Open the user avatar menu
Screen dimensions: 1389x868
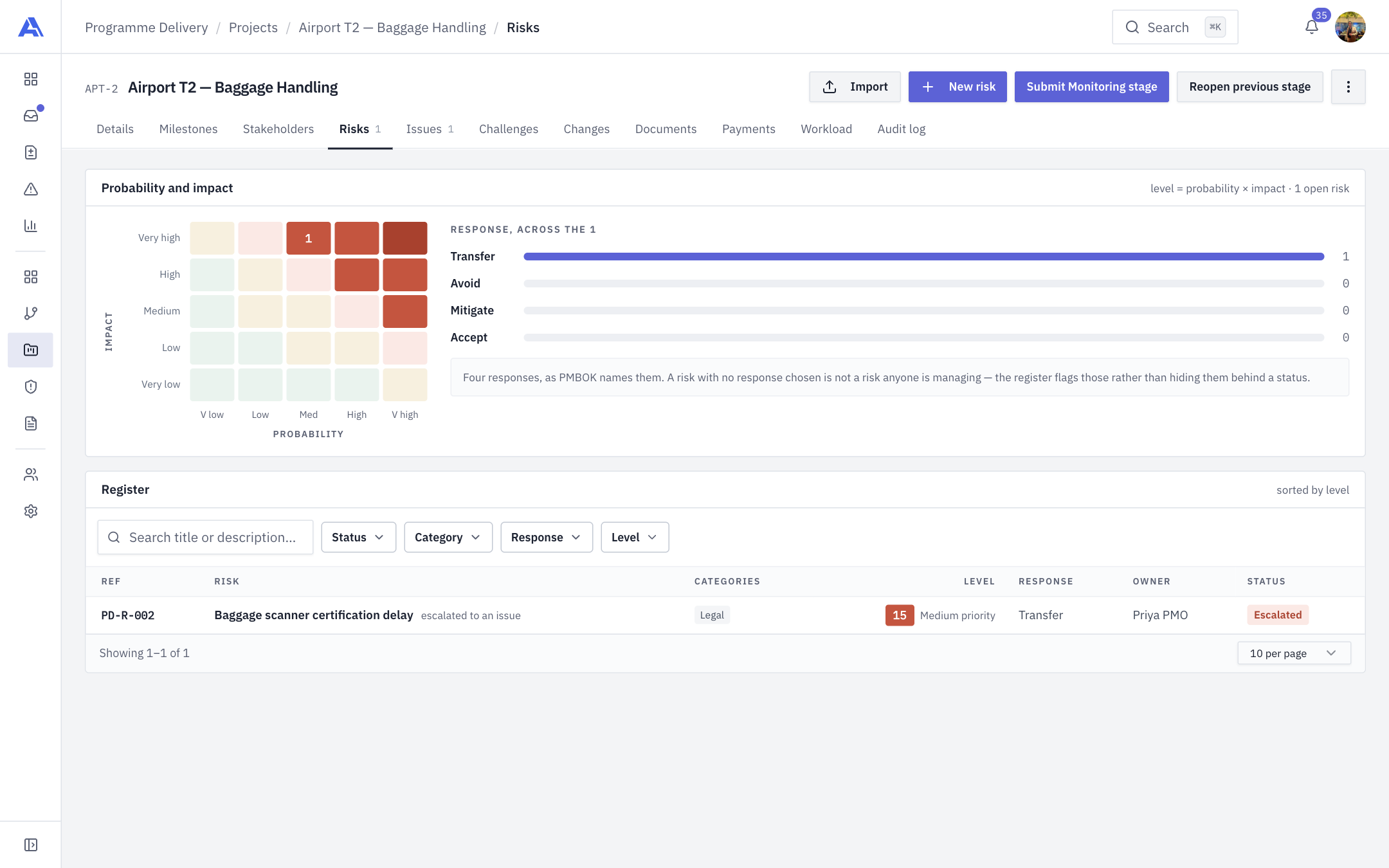point(1350,27)
